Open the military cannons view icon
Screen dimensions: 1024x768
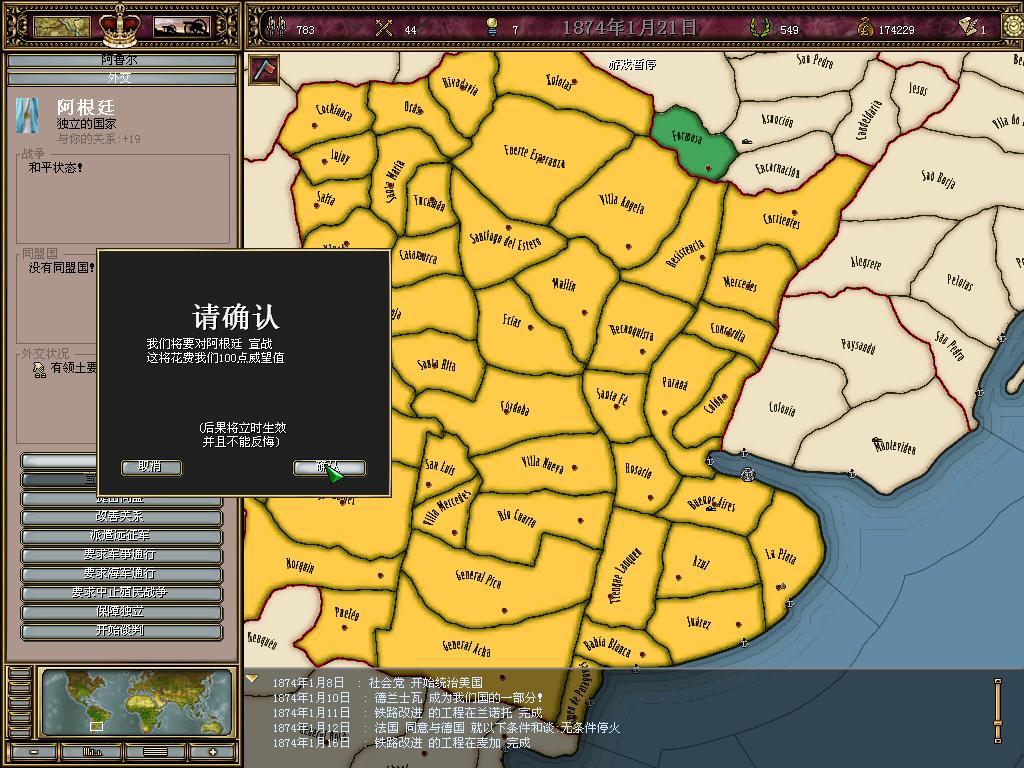coord(182,27)
